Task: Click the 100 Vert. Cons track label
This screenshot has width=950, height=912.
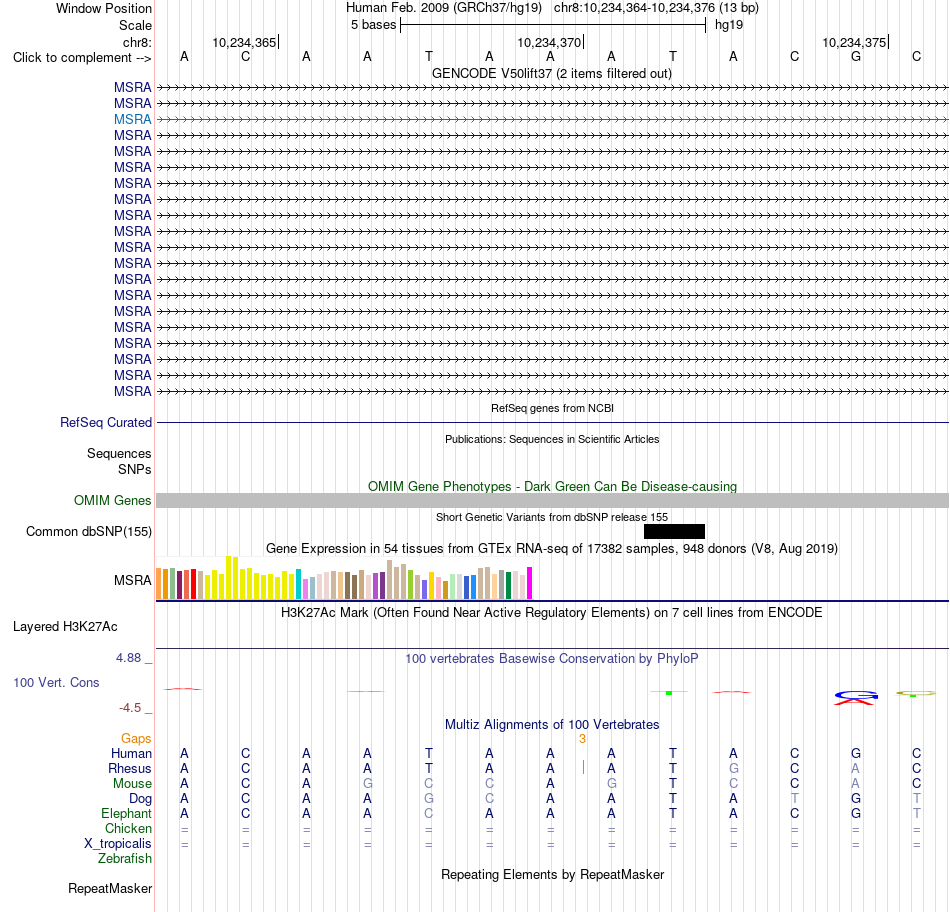Action: click(56, 682)
